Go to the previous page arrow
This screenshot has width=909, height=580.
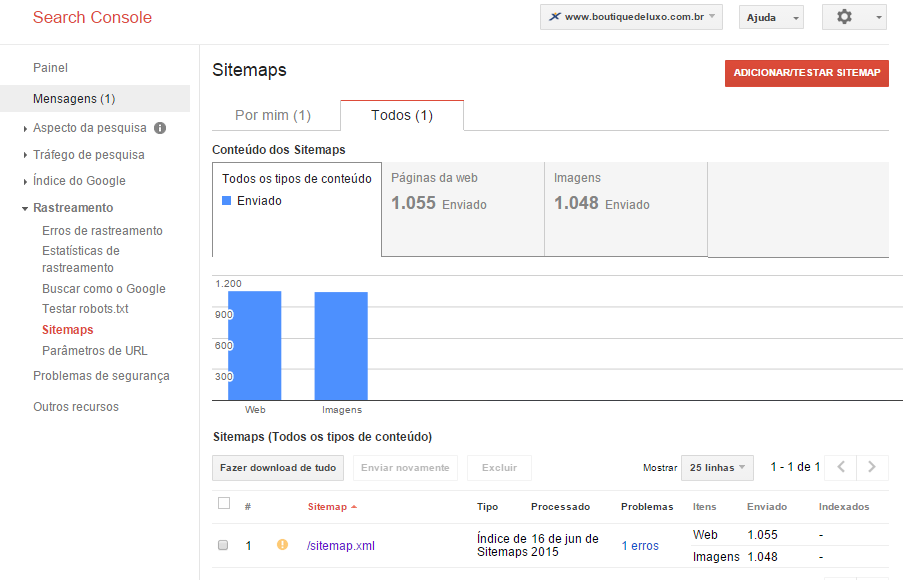[842, 467]
